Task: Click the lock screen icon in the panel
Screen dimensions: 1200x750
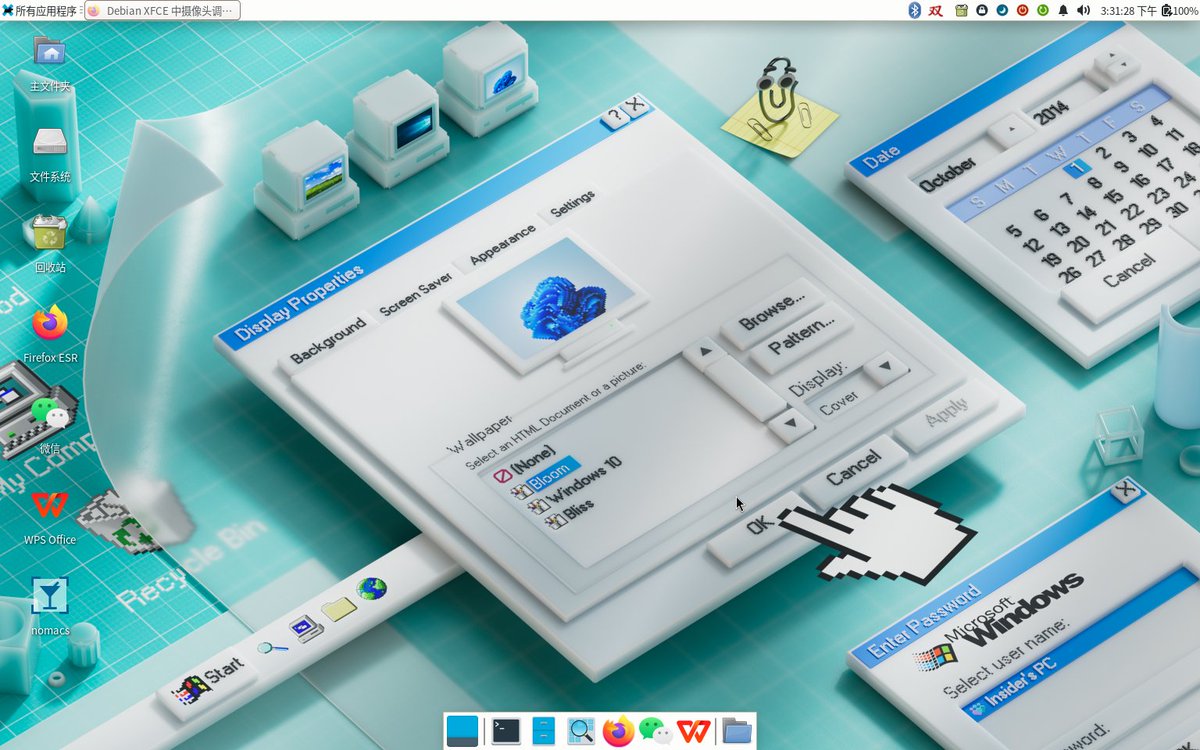Action: click(x=982, y=10)
